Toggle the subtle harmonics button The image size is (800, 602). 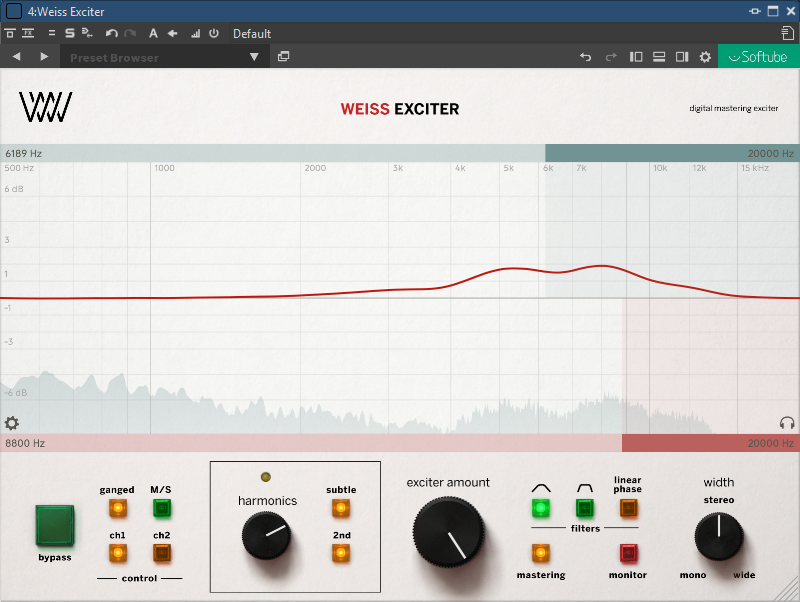click(x=340, y=508)
